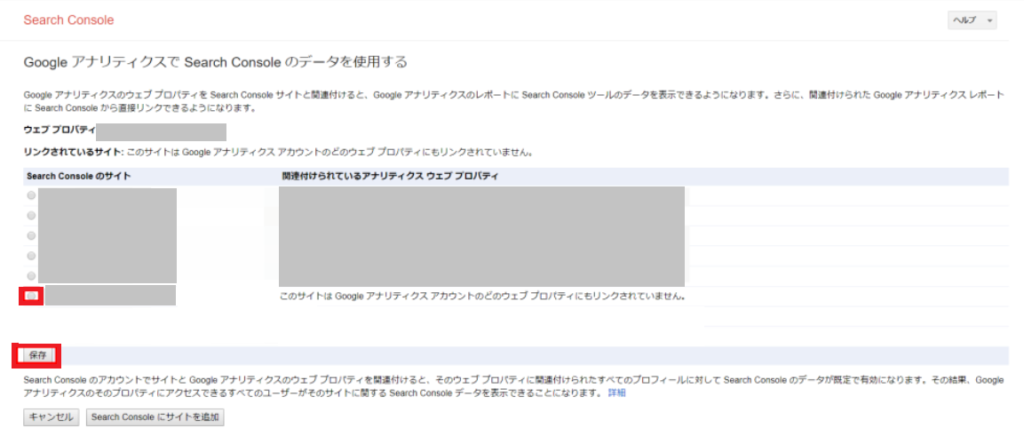The image size is (1024, 436).
Task: Click the table row's リンクされていません message
Action: (483, 296)
